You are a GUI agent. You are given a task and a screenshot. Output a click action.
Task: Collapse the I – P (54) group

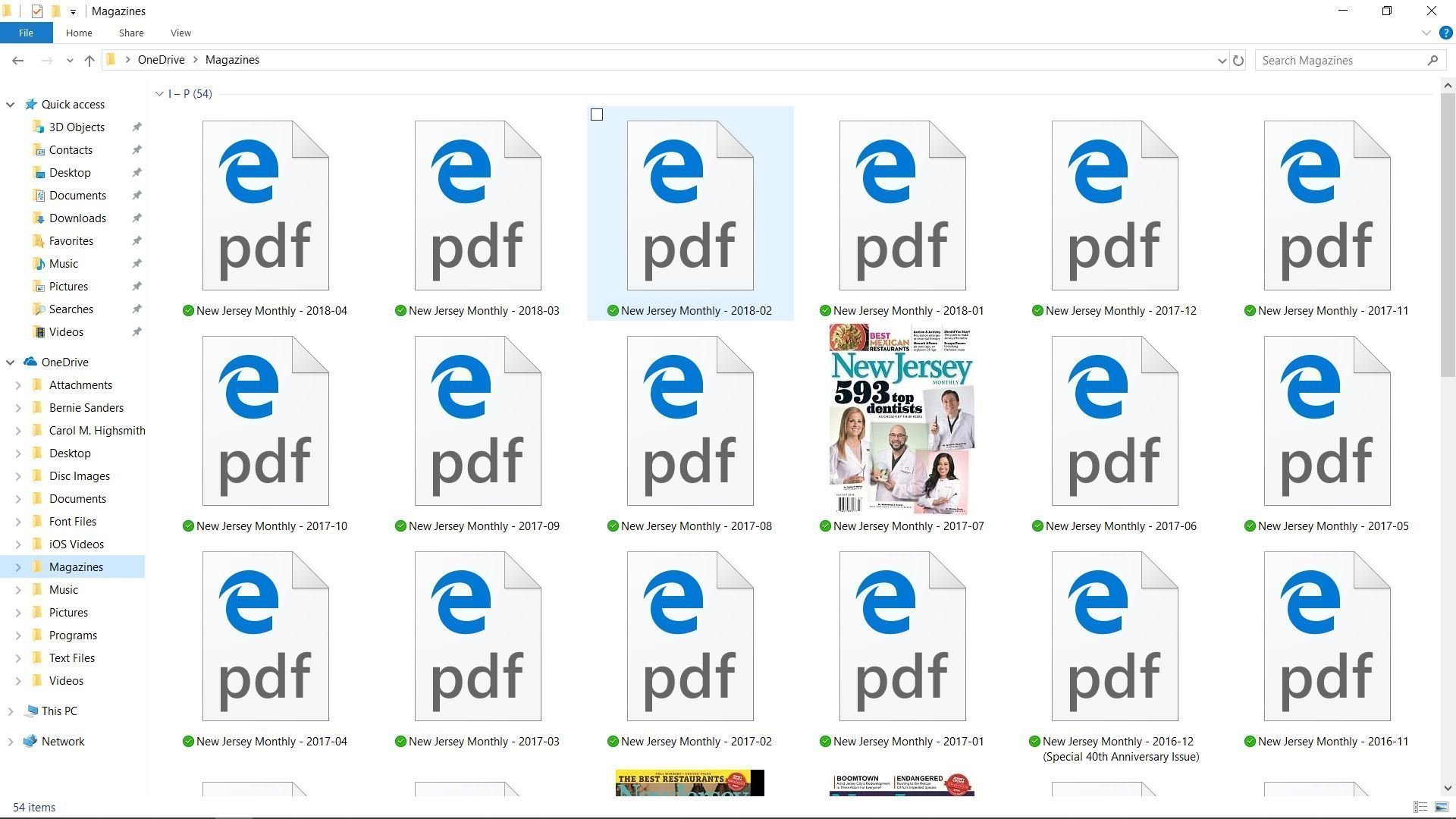[x=159, y=94]
